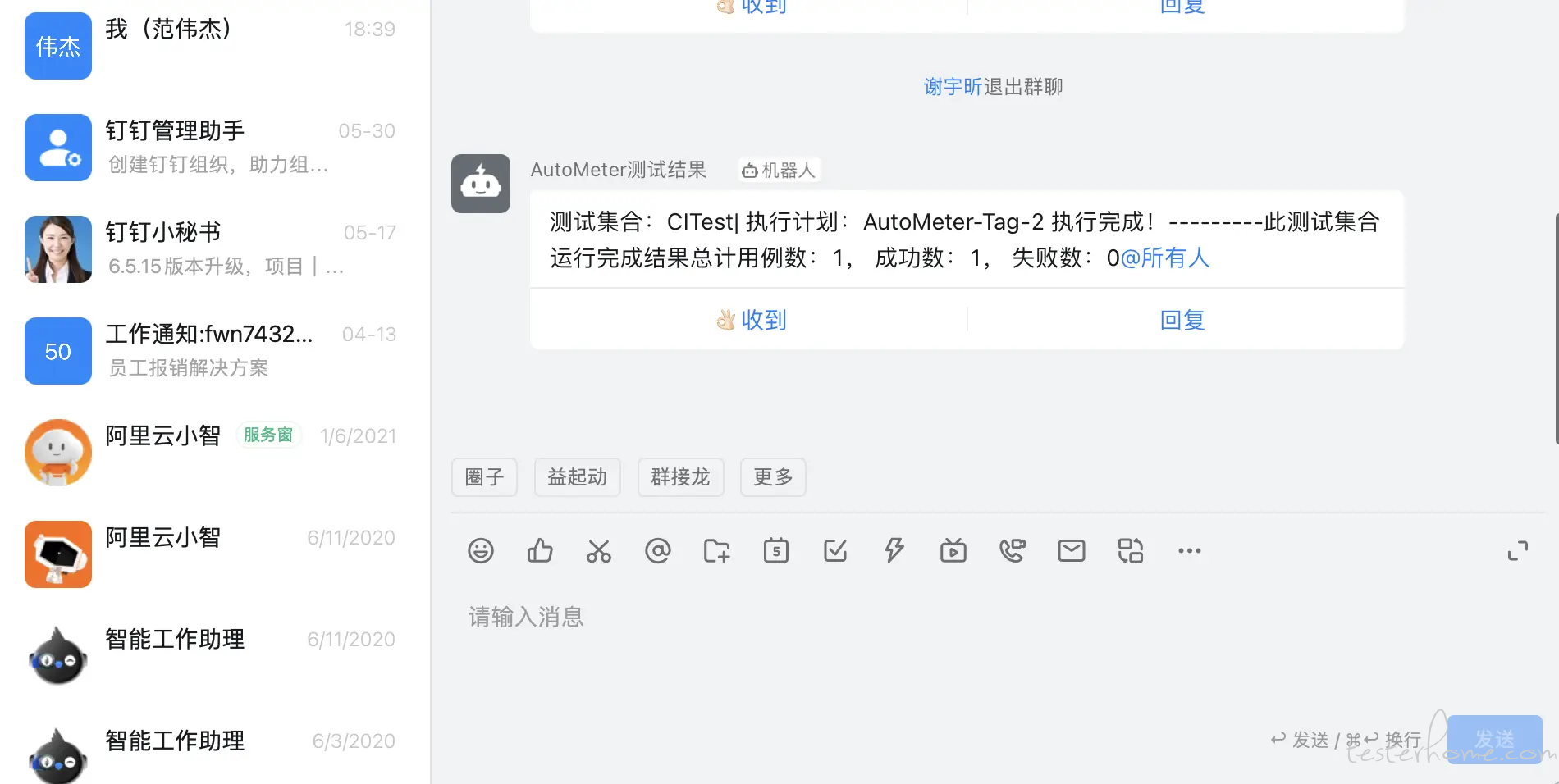Click the thumbs-up like icon
This screenshot has height=784, width=1559.
coord(540,550)
